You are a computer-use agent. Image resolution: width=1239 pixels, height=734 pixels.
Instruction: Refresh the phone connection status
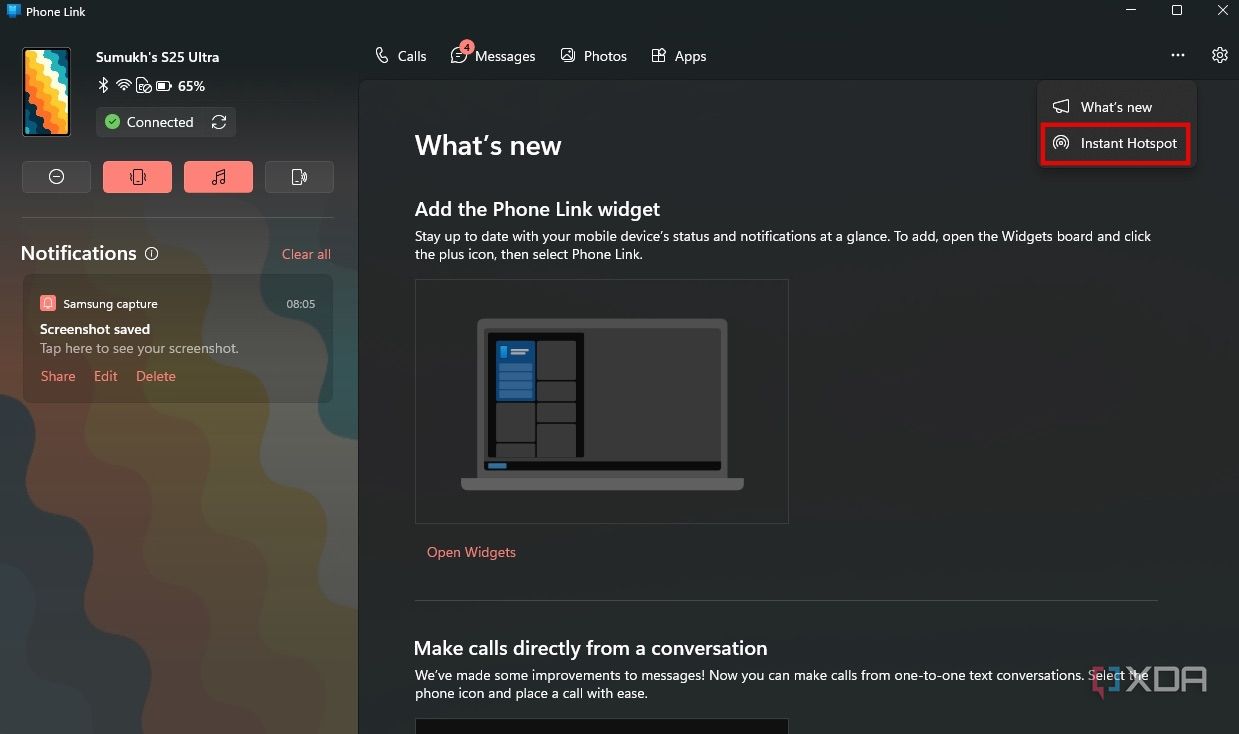pyautogui.click(x=219, y=122)
